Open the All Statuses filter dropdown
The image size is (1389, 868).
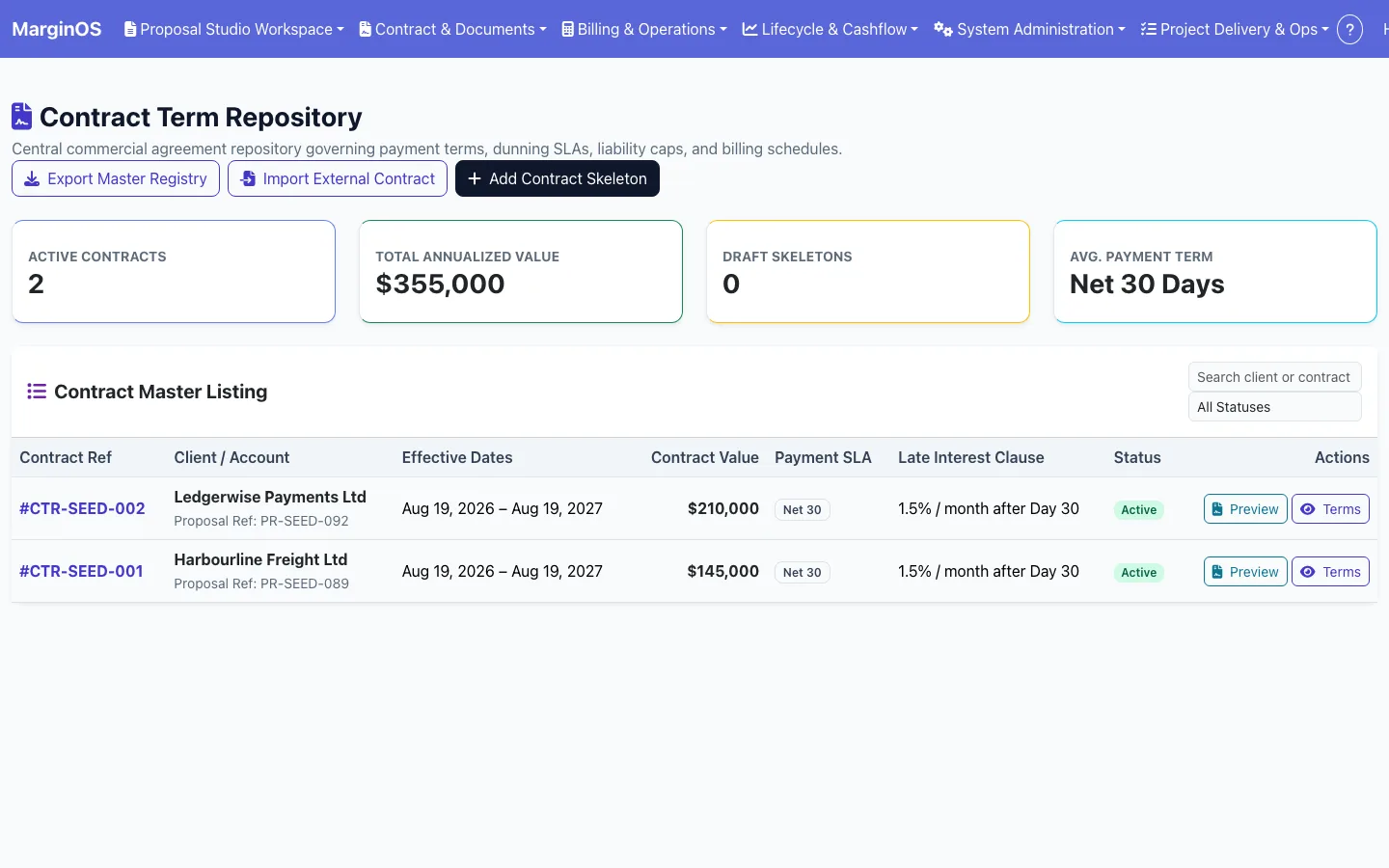pyautogui.click(x=1275, y=407)
